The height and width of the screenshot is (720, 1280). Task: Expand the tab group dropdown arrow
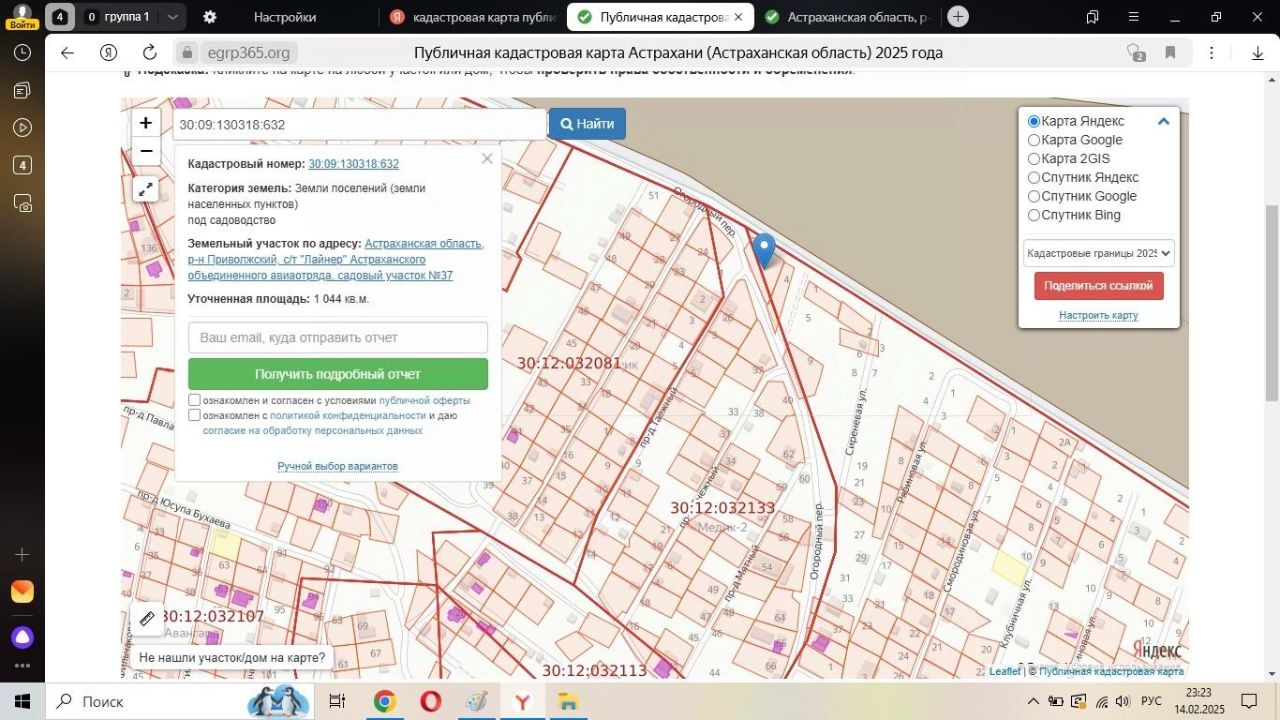(x=173, y=17)
